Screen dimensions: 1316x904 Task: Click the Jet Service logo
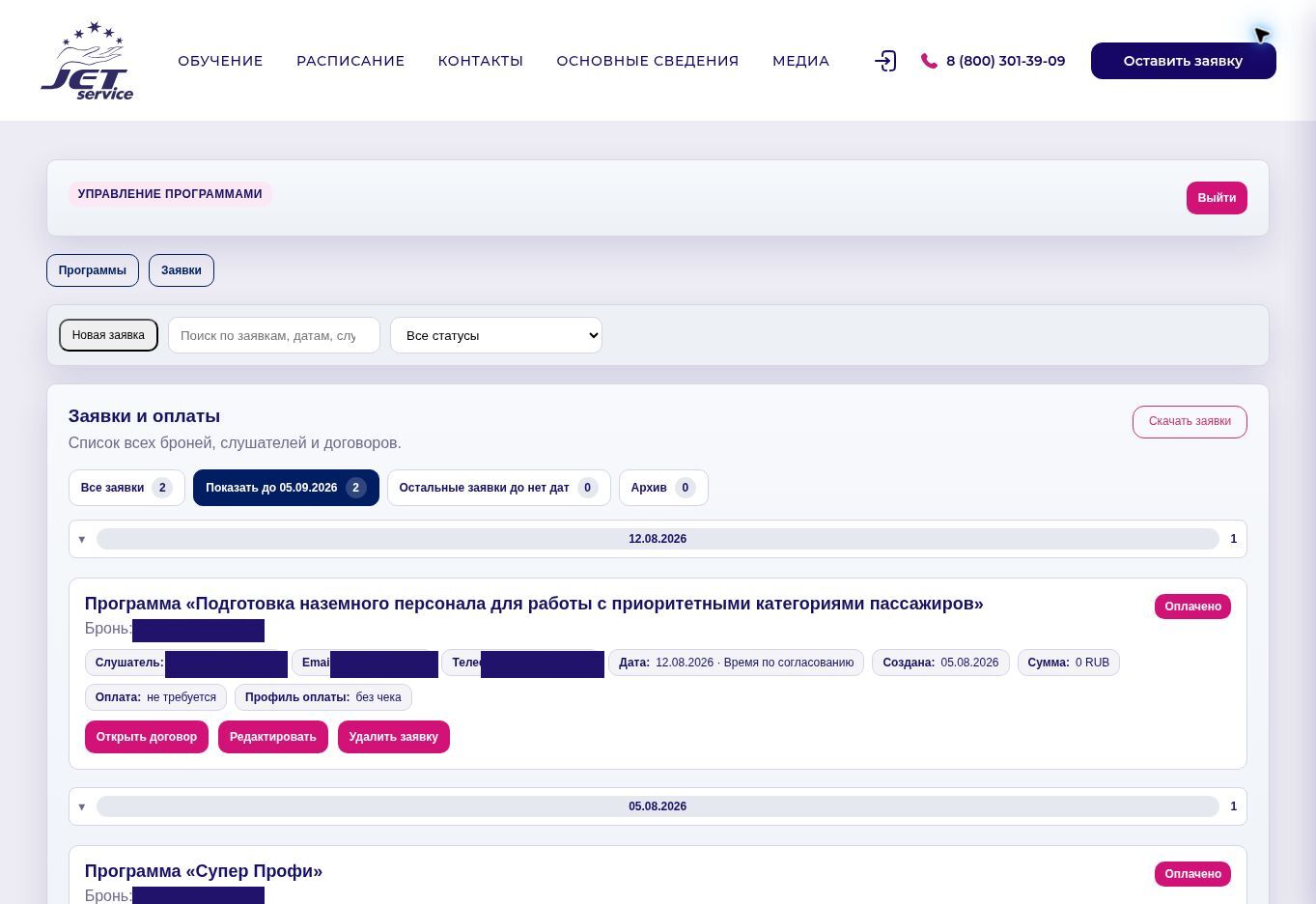[87, 61]
